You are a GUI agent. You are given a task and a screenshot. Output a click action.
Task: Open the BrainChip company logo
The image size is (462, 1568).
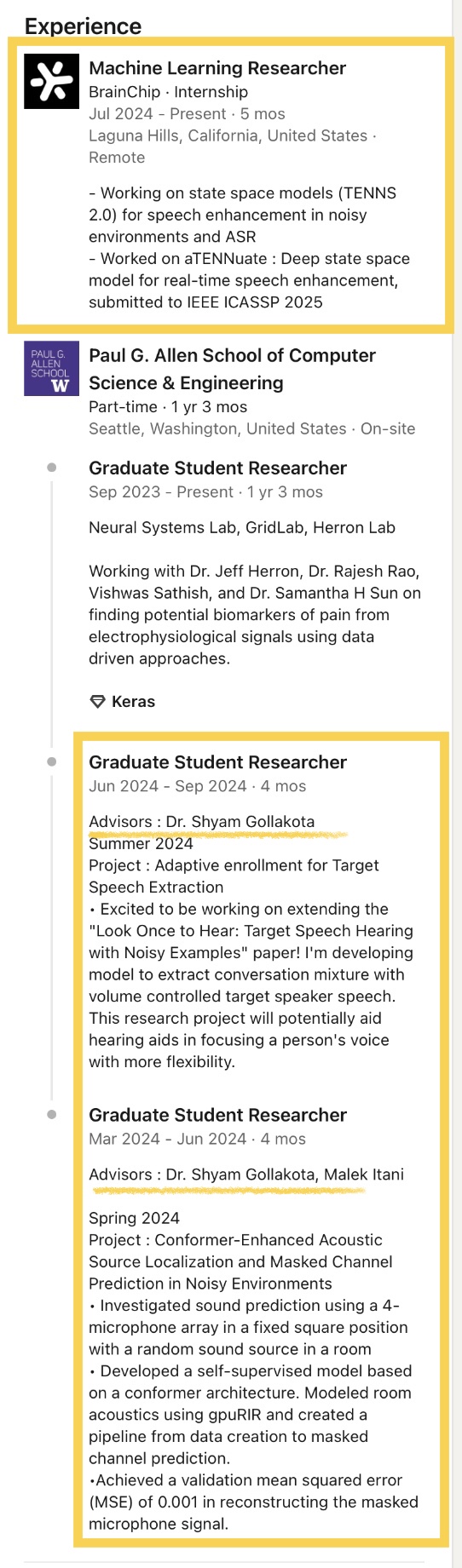(51, 81)
